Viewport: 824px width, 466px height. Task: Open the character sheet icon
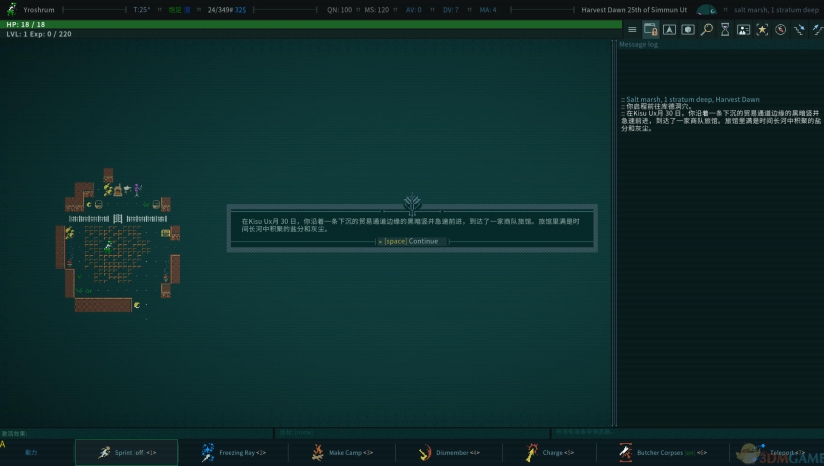[x=743, y=30]
